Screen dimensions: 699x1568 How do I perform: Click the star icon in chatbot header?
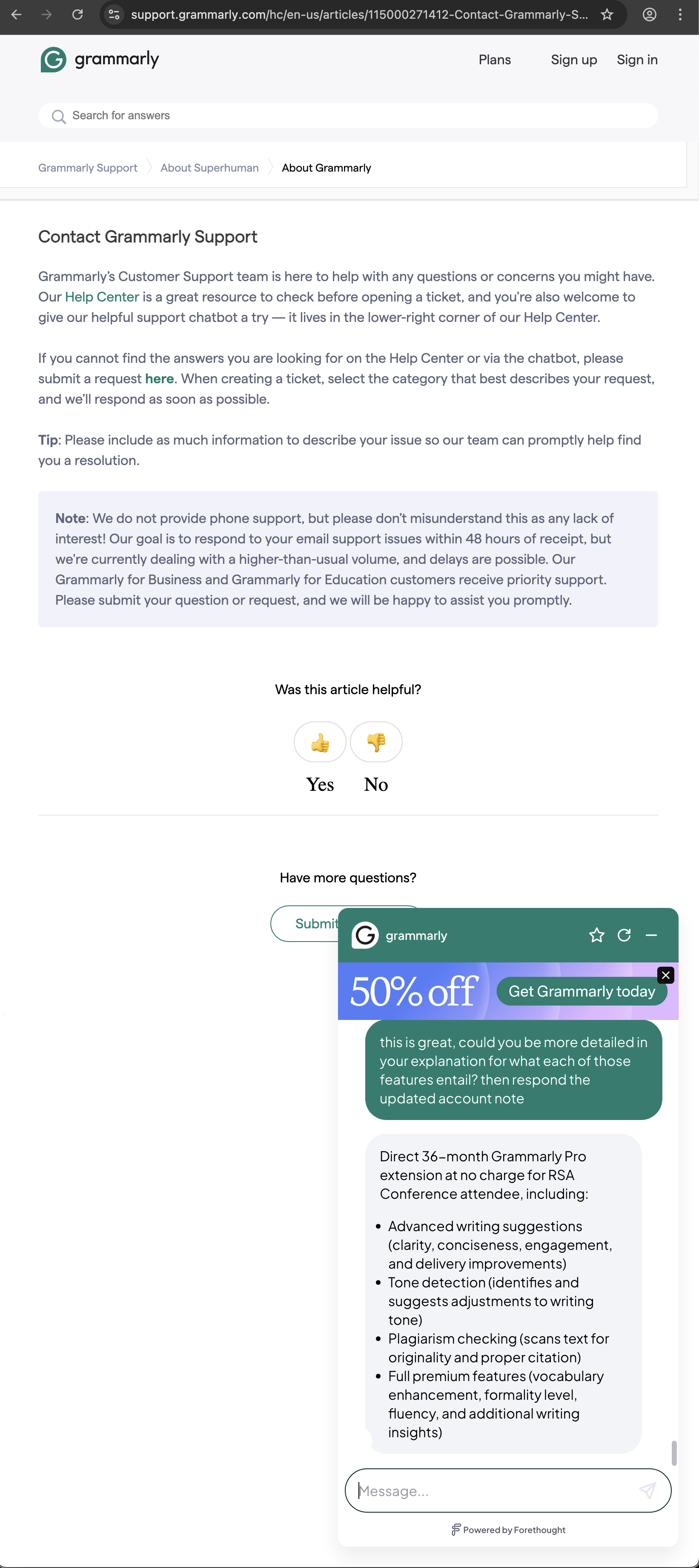[597, 935]
